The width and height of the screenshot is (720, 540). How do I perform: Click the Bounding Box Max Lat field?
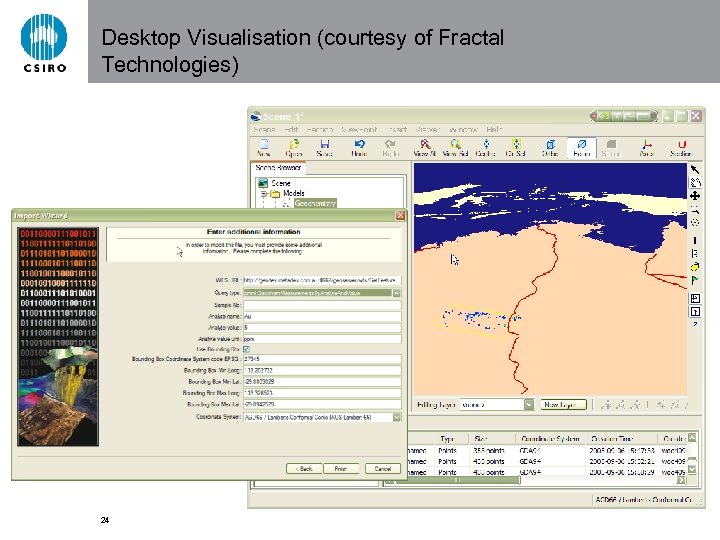coord(322,405)
